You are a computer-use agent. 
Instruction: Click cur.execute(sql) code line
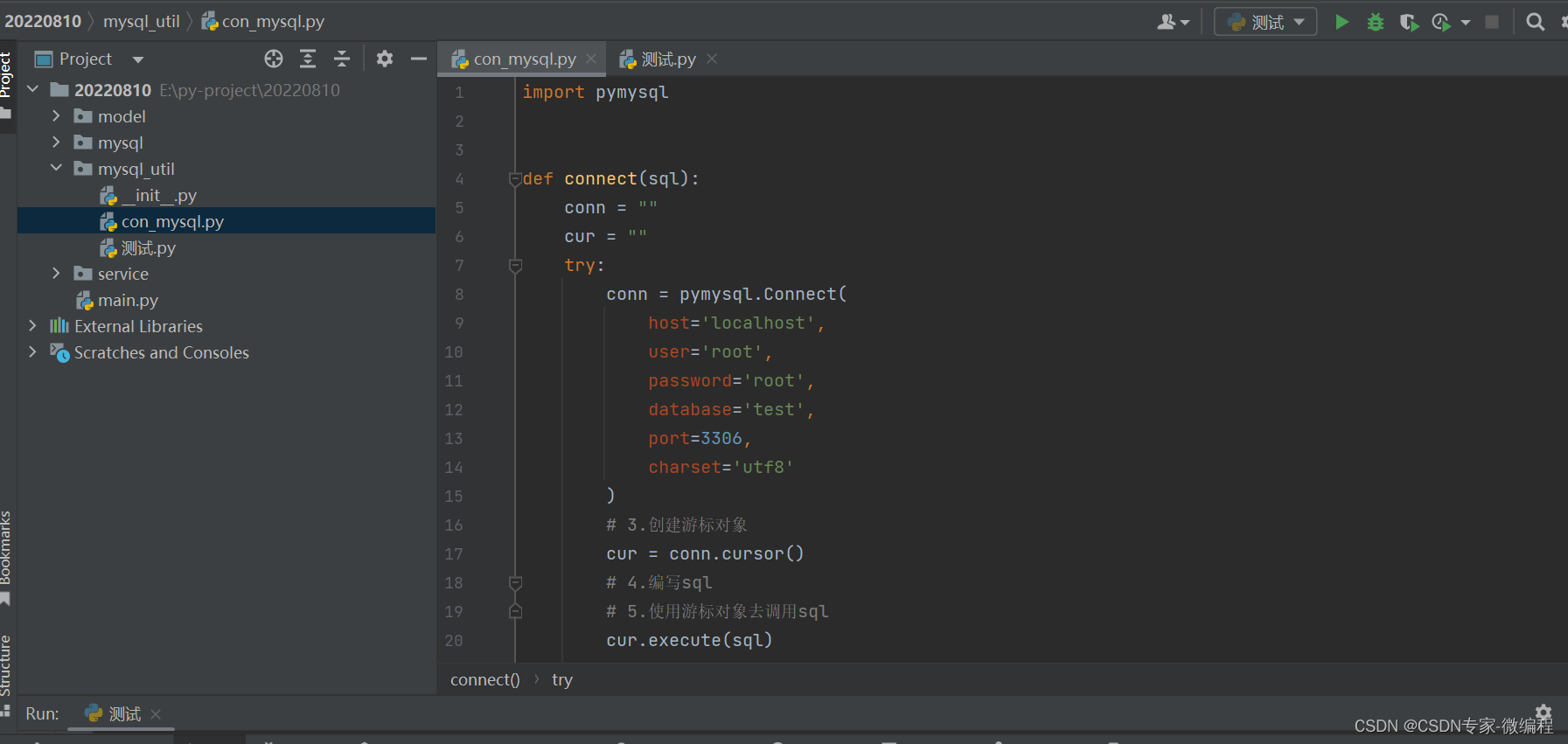(689, 640)
